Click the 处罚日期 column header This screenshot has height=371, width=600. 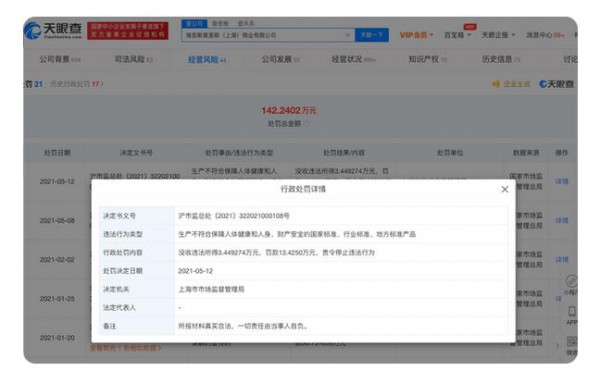click(57, 153)
